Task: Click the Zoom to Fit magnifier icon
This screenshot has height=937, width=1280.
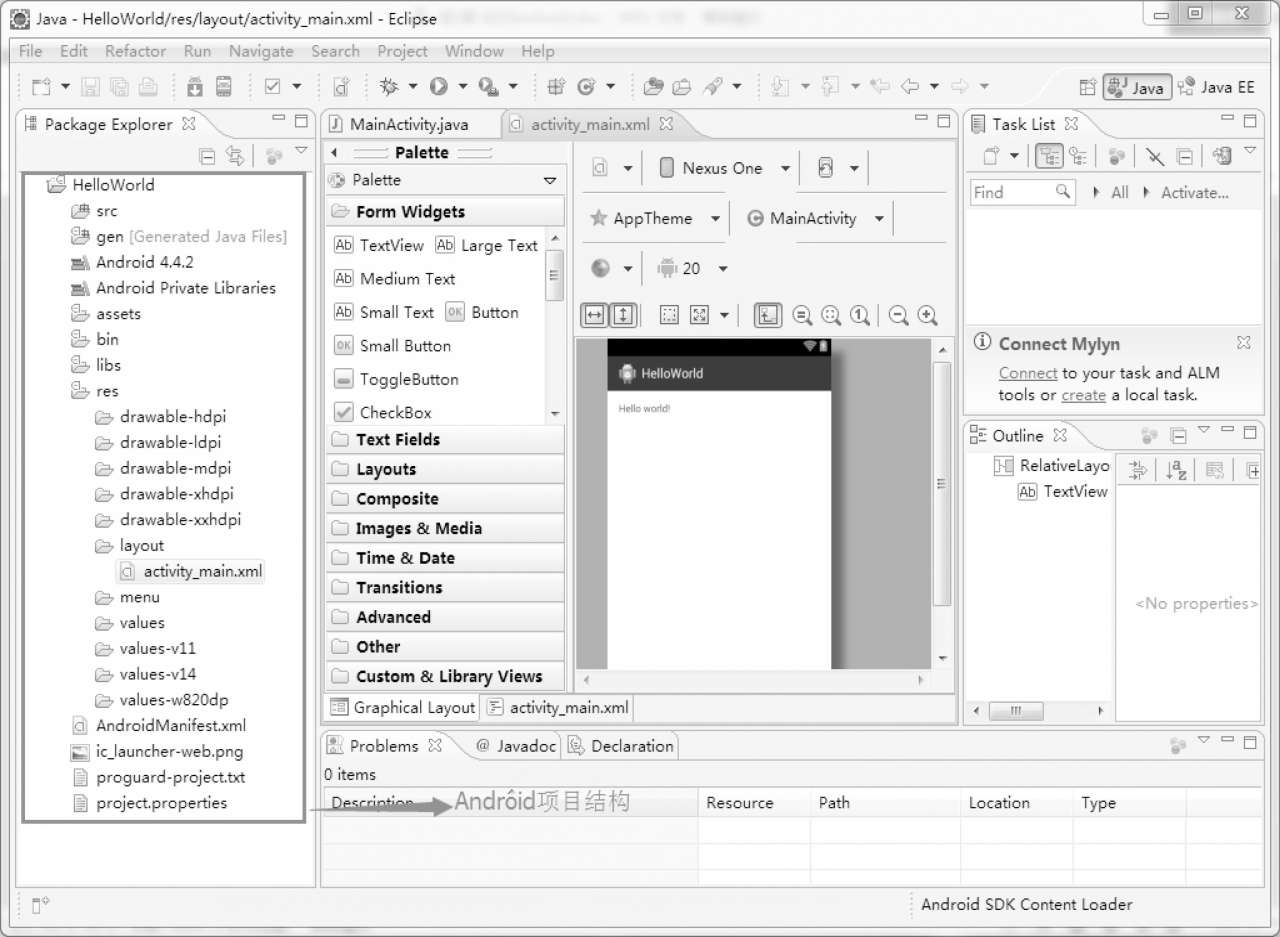Action: point(831,315)
